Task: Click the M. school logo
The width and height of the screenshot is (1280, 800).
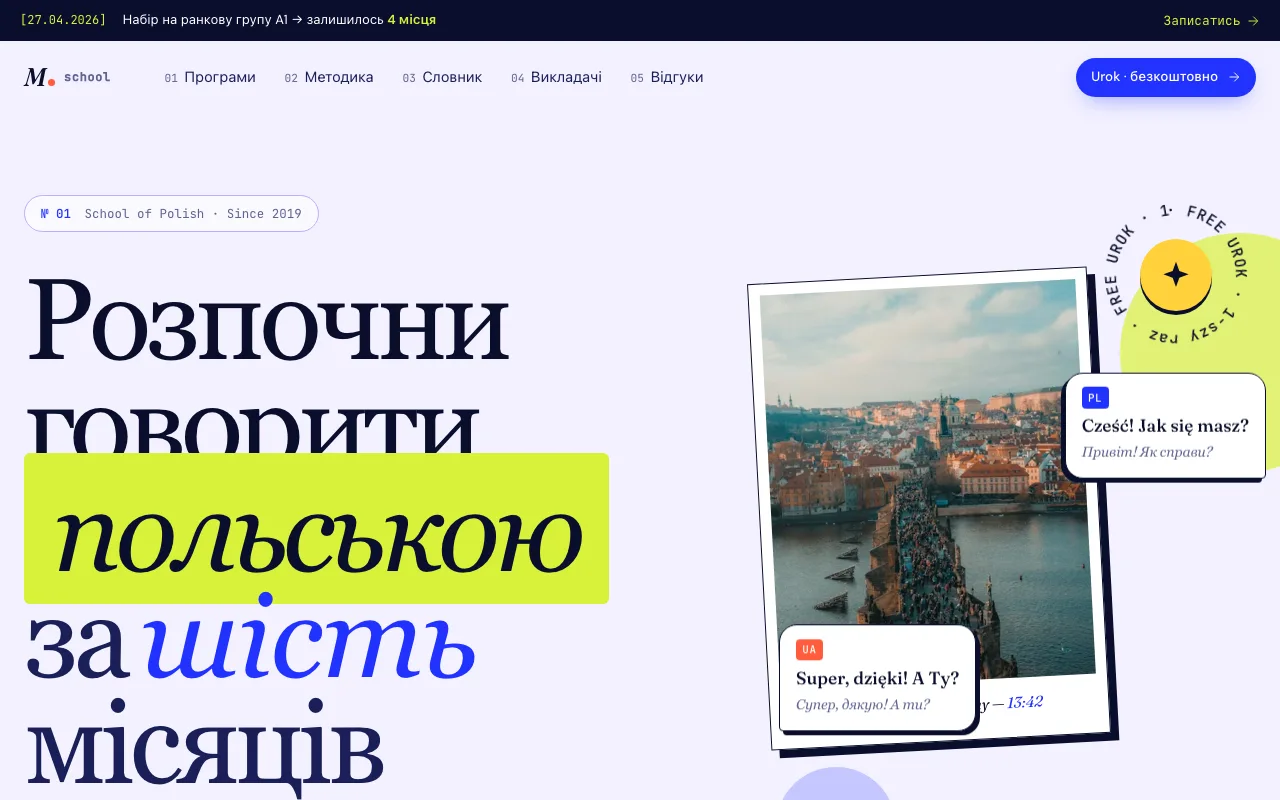Action: coord(67,77)
